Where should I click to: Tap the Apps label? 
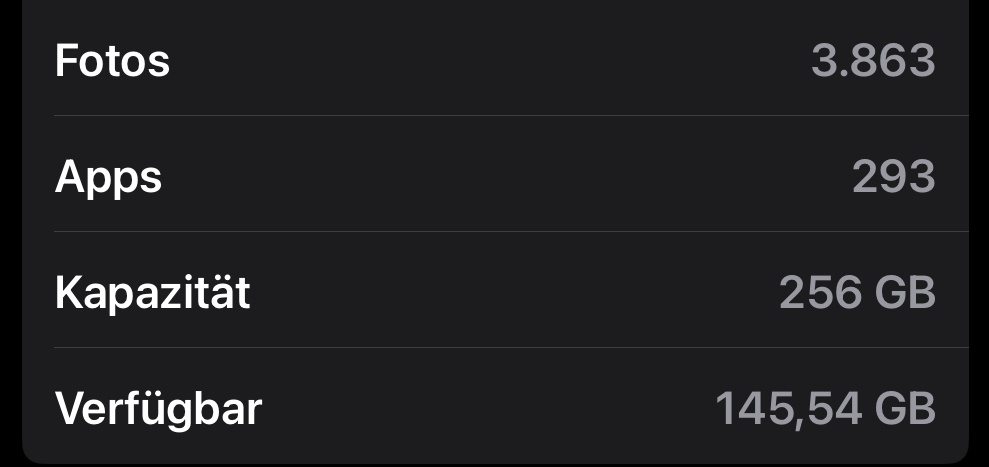(108, 178)
